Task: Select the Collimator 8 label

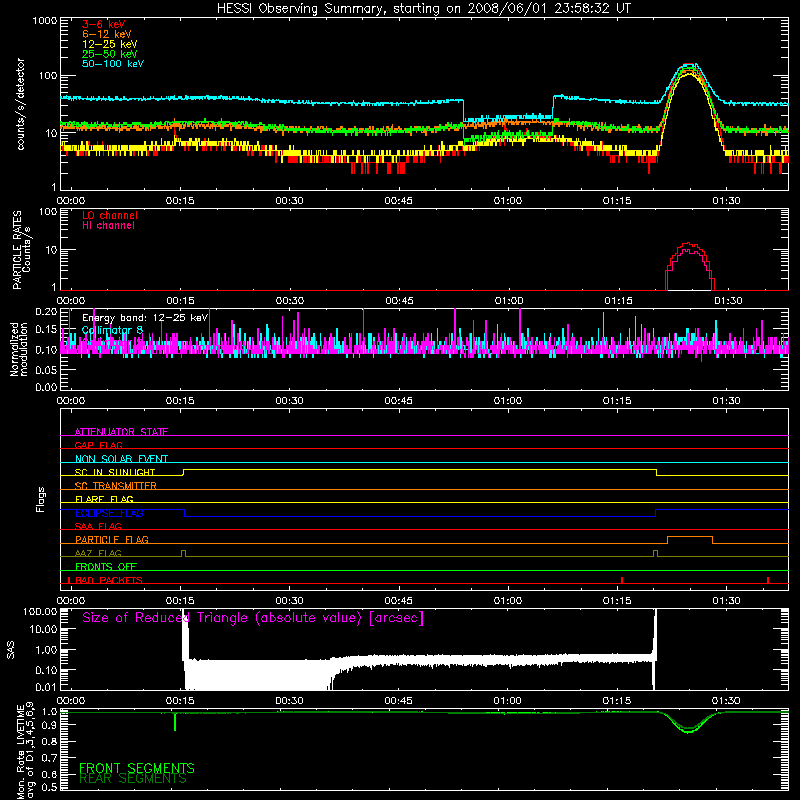Action: coord(112,330)
